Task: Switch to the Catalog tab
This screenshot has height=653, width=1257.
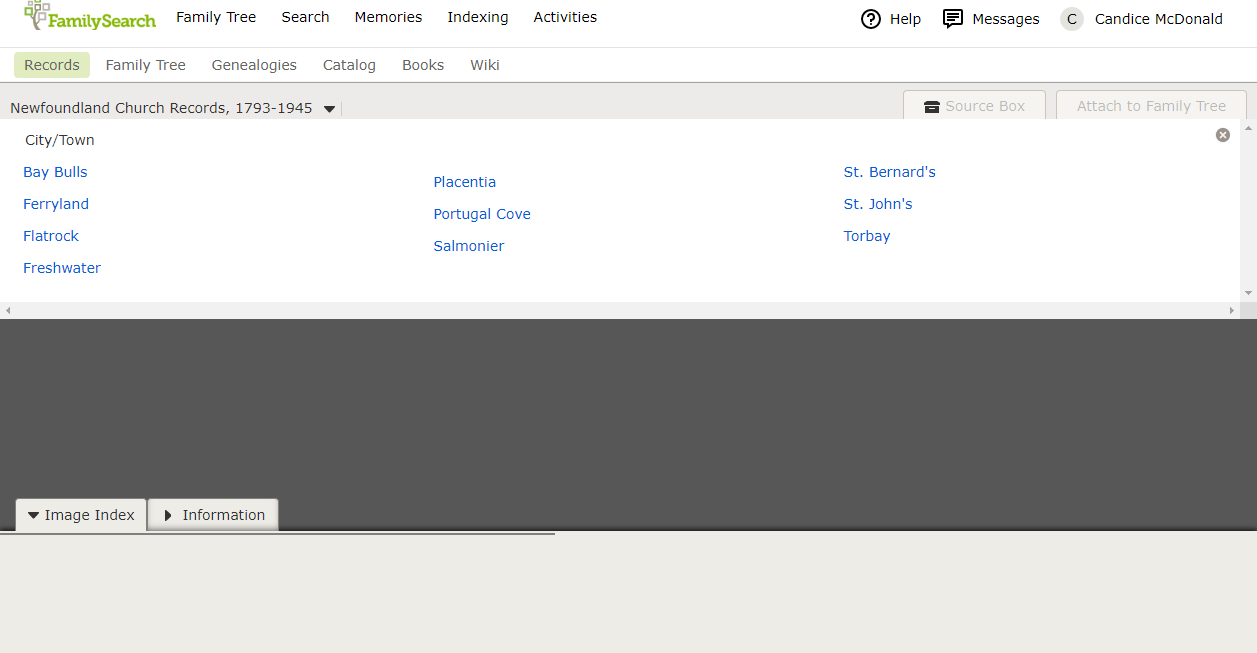Action: tap(349, 65)
